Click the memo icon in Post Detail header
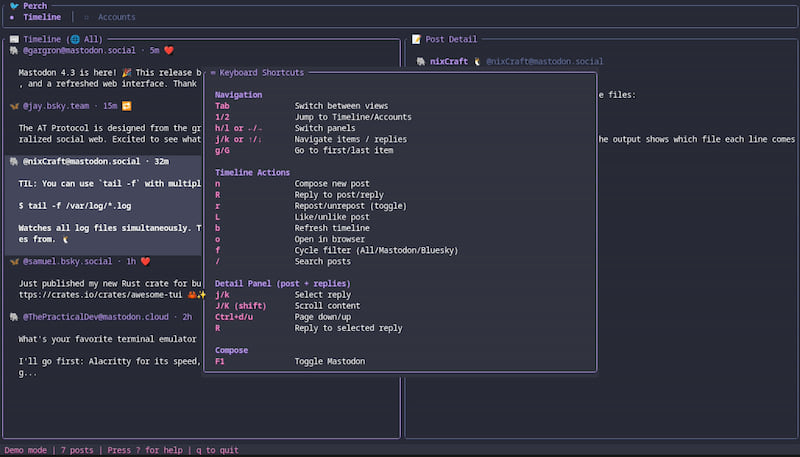800x457 pixels. (416, 39)
